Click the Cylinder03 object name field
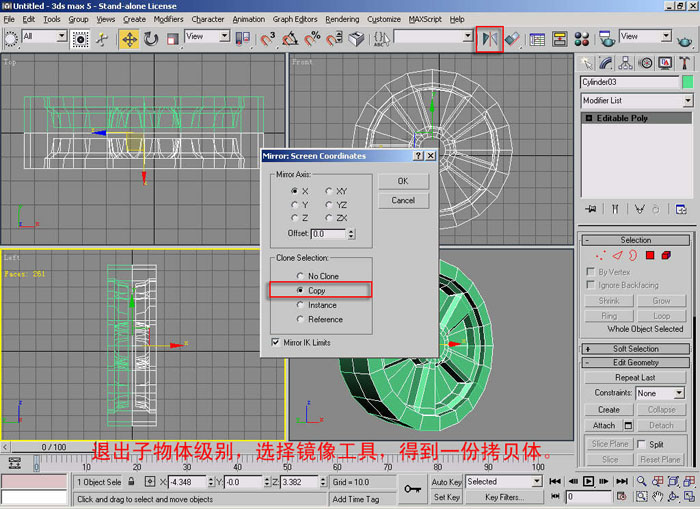 point(629,82)
